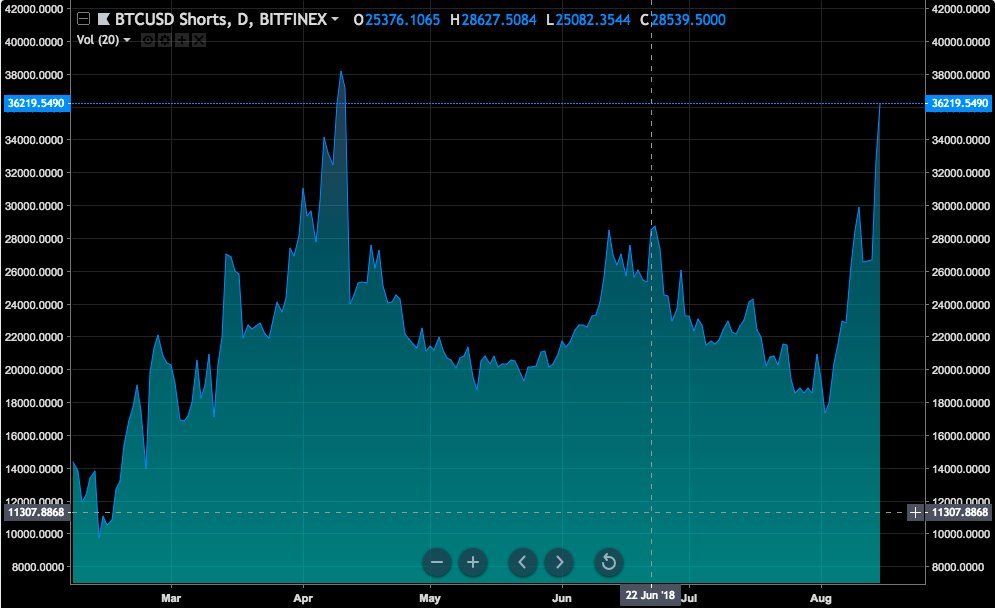Click the 24000.0000 label on the left price axis
The image size is (995, 608).
pos(34,305)
